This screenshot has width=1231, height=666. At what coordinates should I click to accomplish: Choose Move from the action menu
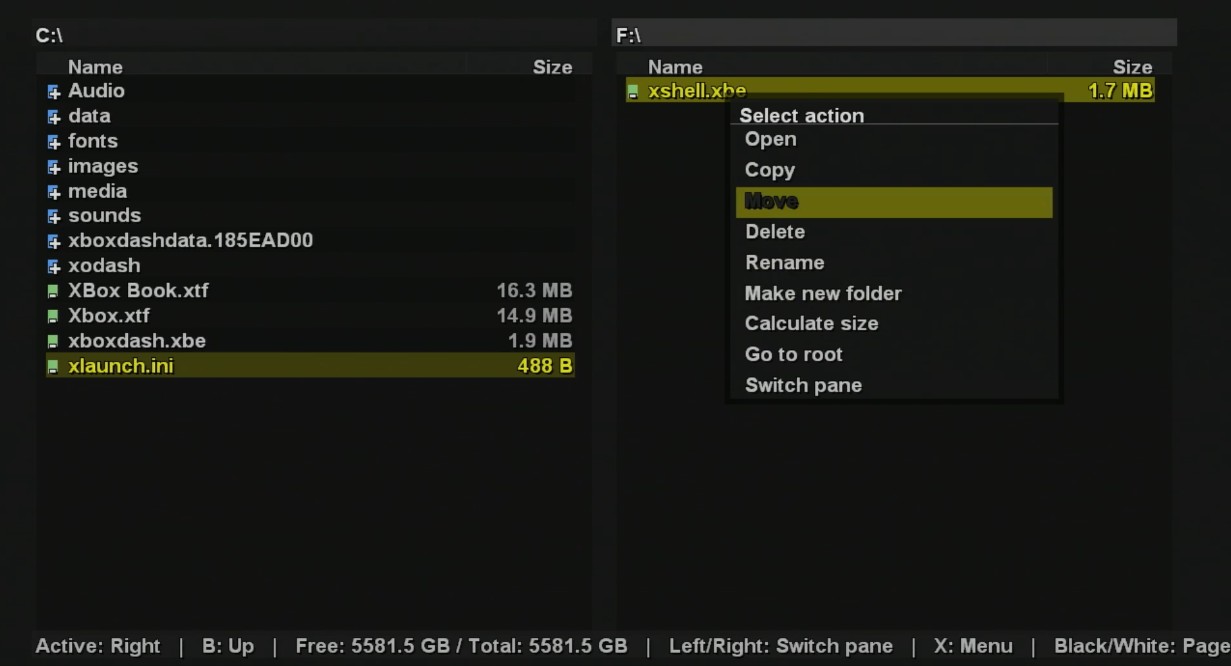[x=771, y=201]
